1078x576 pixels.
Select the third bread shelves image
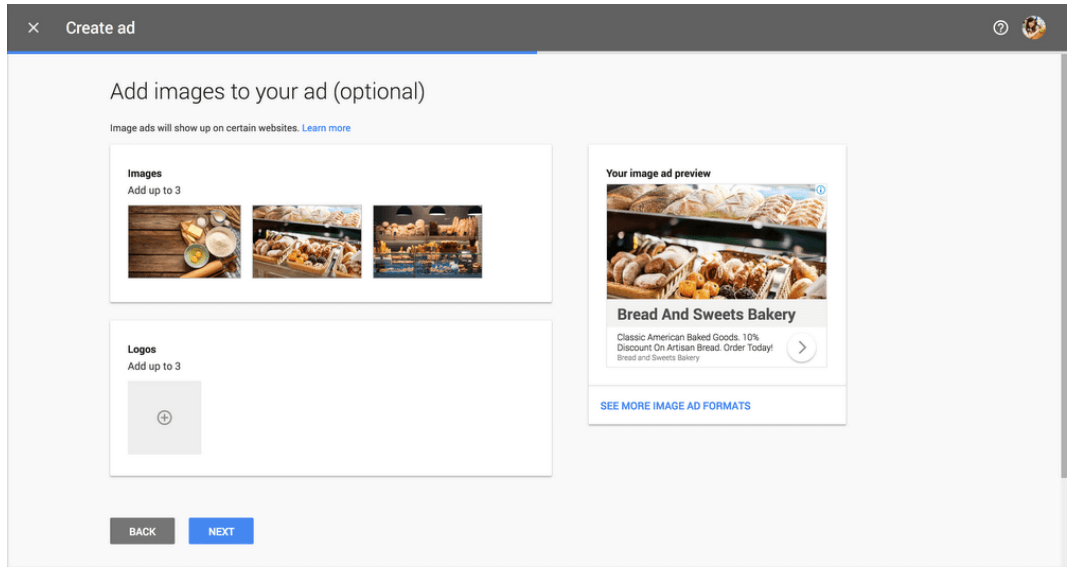click(x=428, y=241)
